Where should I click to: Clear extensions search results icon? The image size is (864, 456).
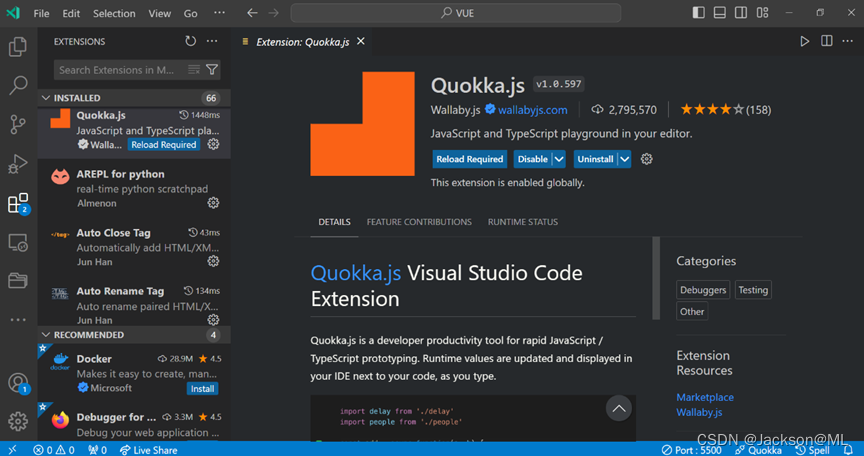194,69
